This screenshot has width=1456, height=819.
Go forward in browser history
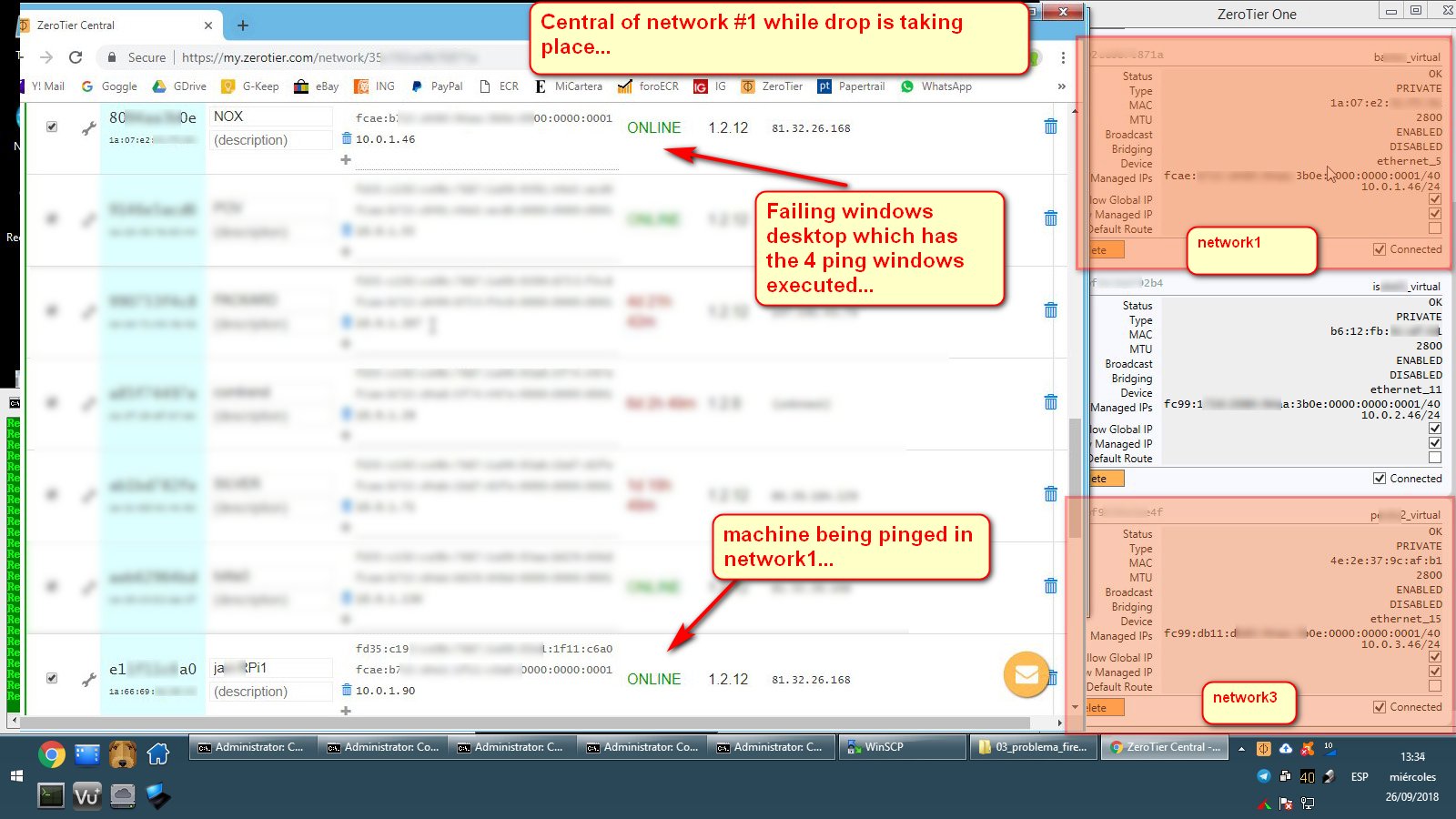(x=46, y=57)
